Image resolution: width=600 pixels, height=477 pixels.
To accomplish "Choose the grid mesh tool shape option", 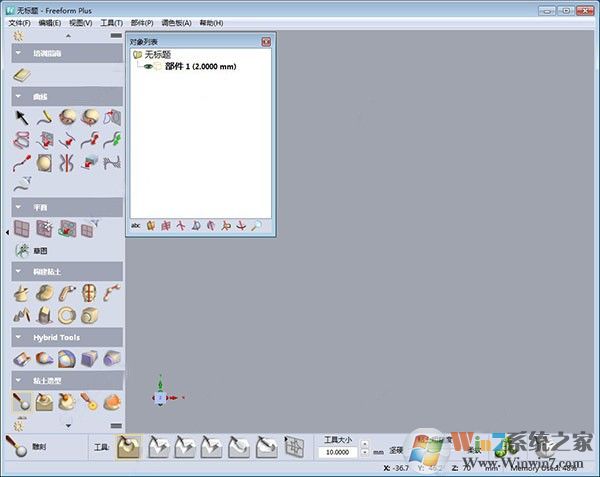I will pyautogui.click(x=295, y=446).
